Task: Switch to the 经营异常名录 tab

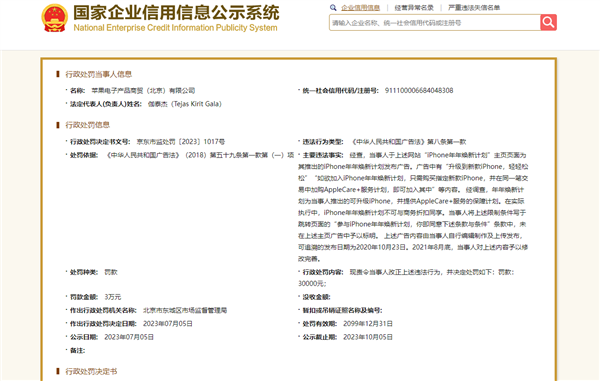Action: coord(414,8)
